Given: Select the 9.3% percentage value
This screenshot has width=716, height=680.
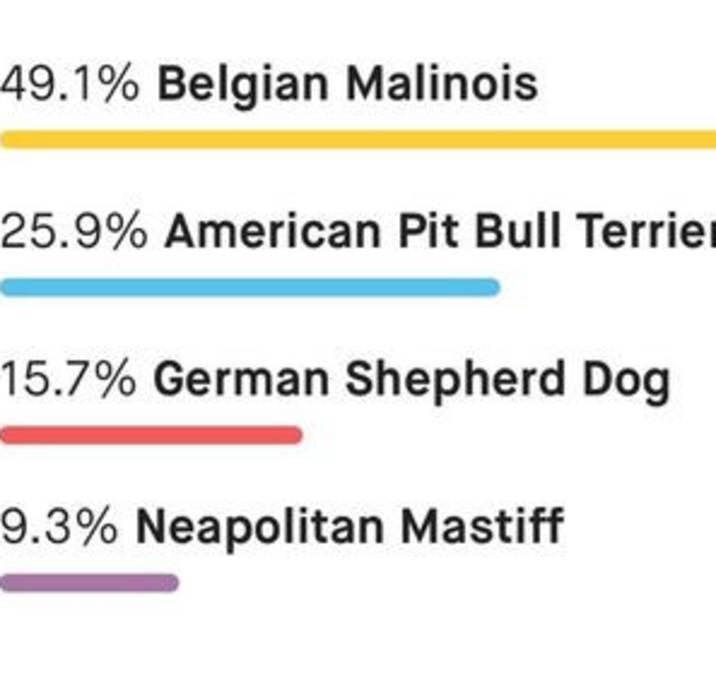Looking at the screenshot, I should coord(59,526).
